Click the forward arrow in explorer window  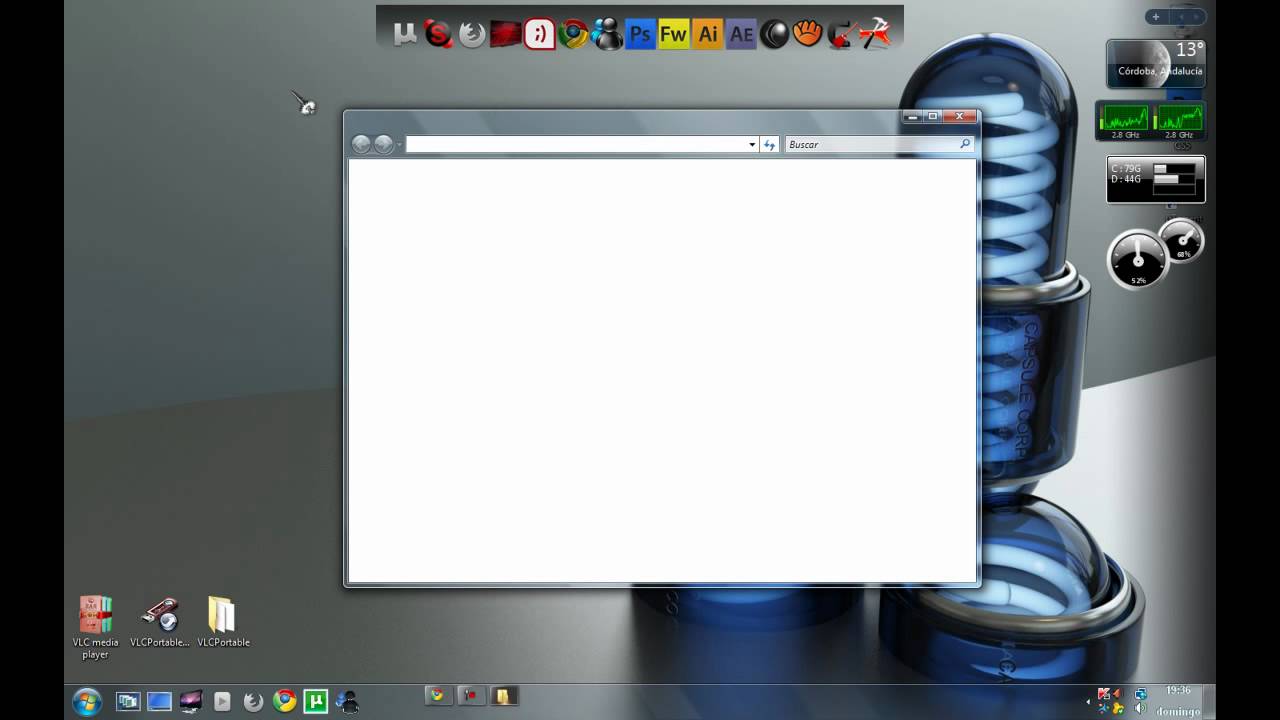point(383,145)
